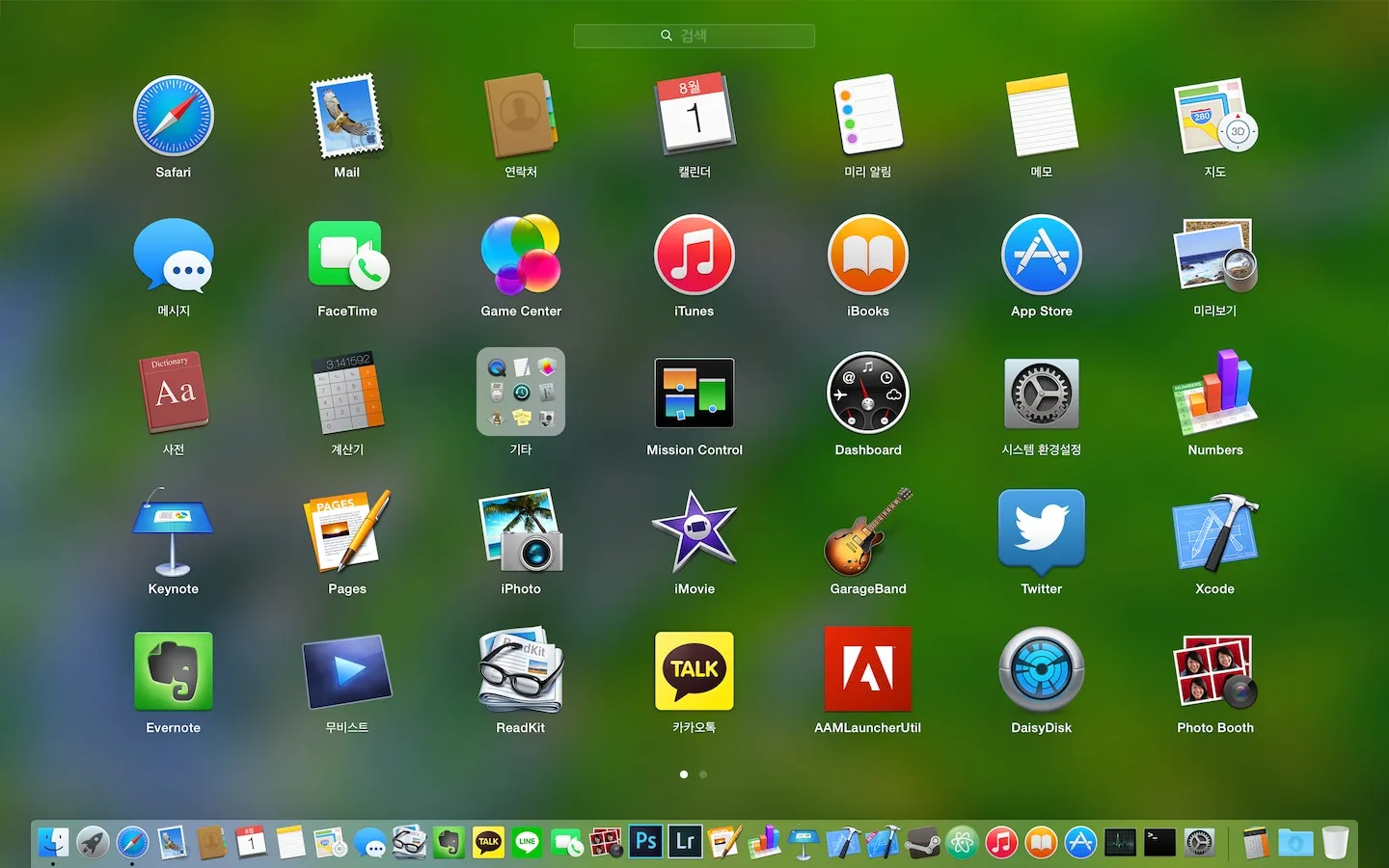Launch Steam from the Dock
Image resolution: width=1389 pixels, height=868 pixels.
pos(920,842)
